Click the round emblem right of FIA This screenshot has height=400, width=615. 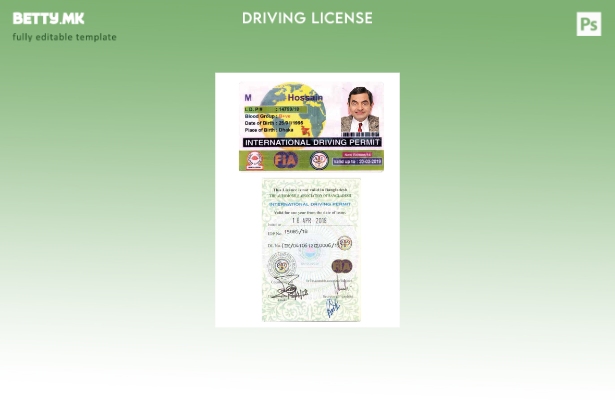pyautogui.click(x=319, y=160)
